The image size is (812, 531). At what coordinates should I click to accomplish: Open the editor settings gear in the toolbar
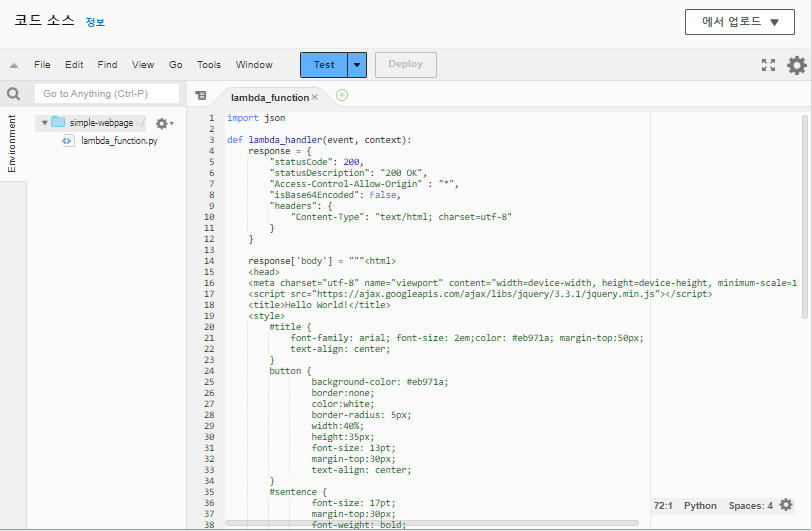[796, 65]
